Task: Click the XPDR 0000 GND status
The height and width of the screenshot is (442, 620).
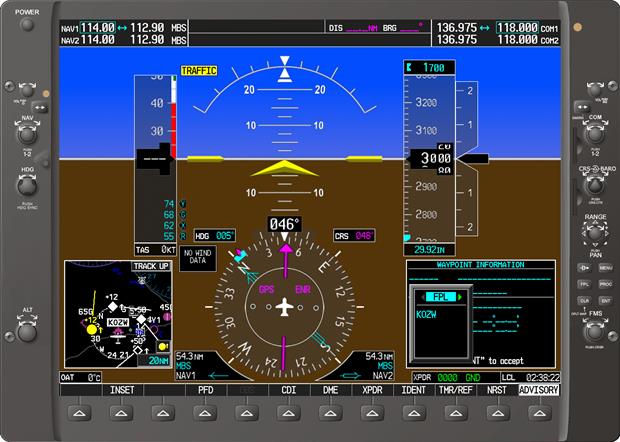Action: pos(456,377)
